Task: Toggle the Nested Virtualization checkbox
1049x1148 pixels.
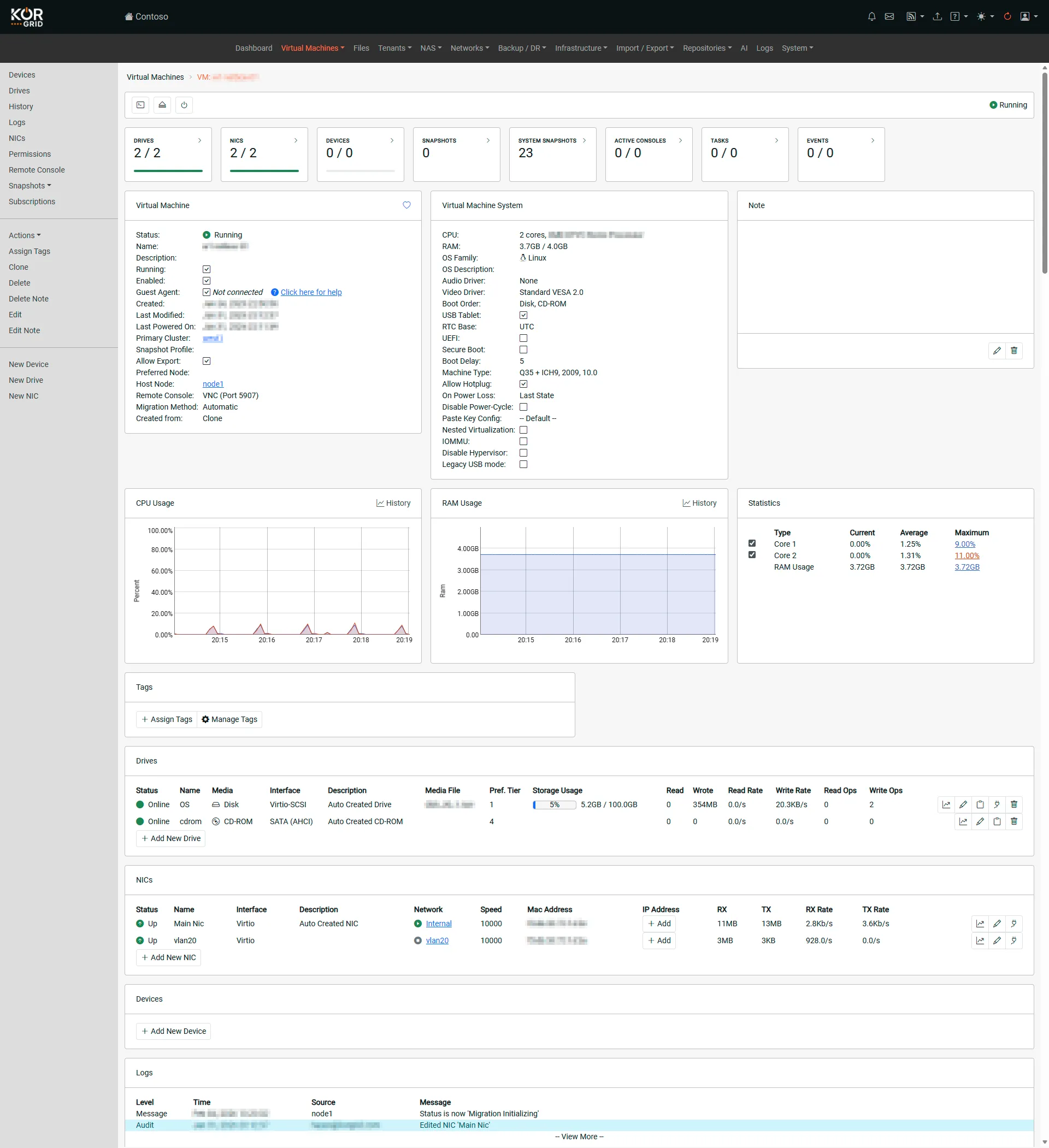Action: click(x=523, y=430)
